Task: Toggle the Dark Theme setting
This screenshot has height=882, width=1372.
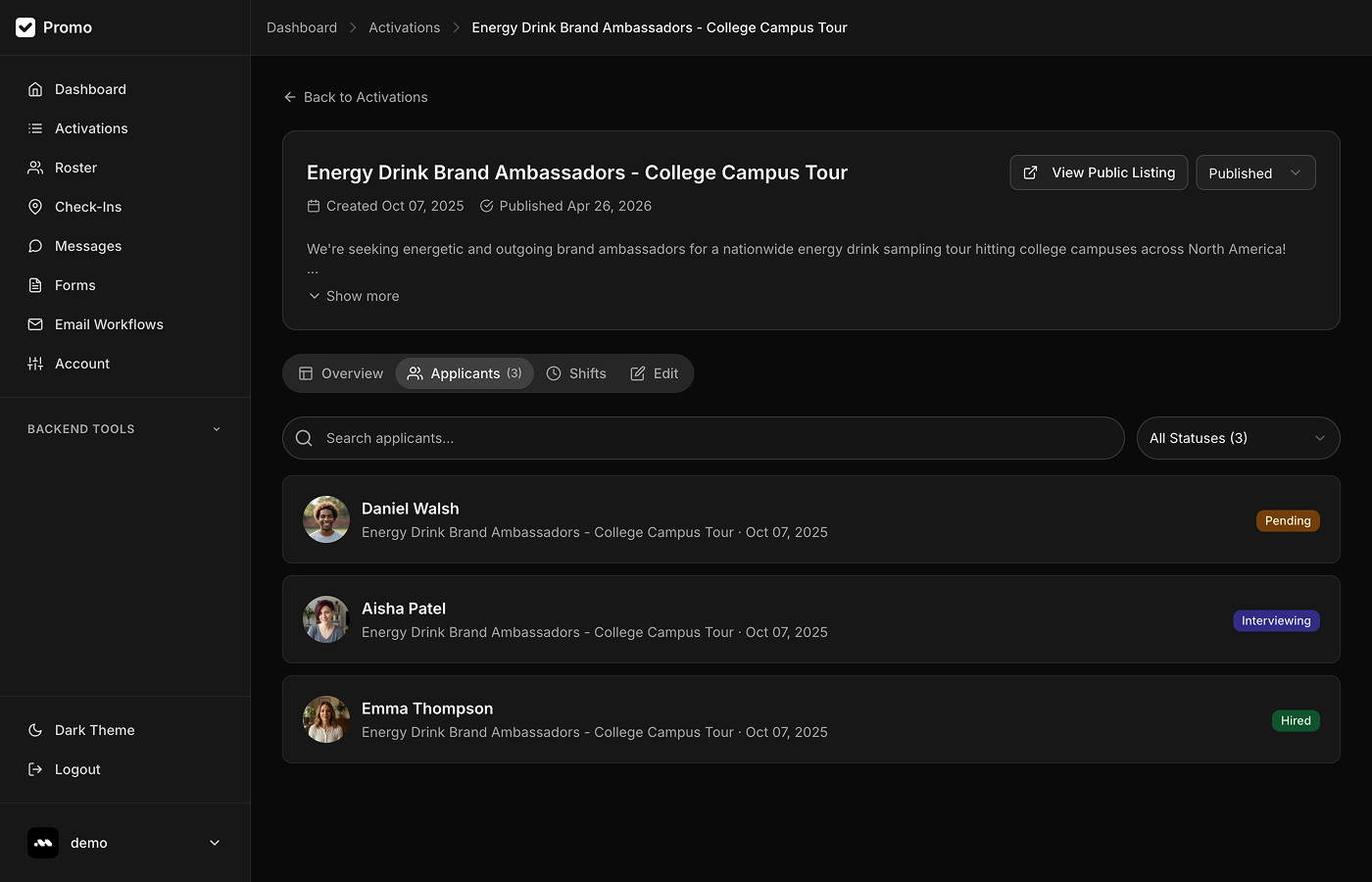Action: (x=94, y=730)
